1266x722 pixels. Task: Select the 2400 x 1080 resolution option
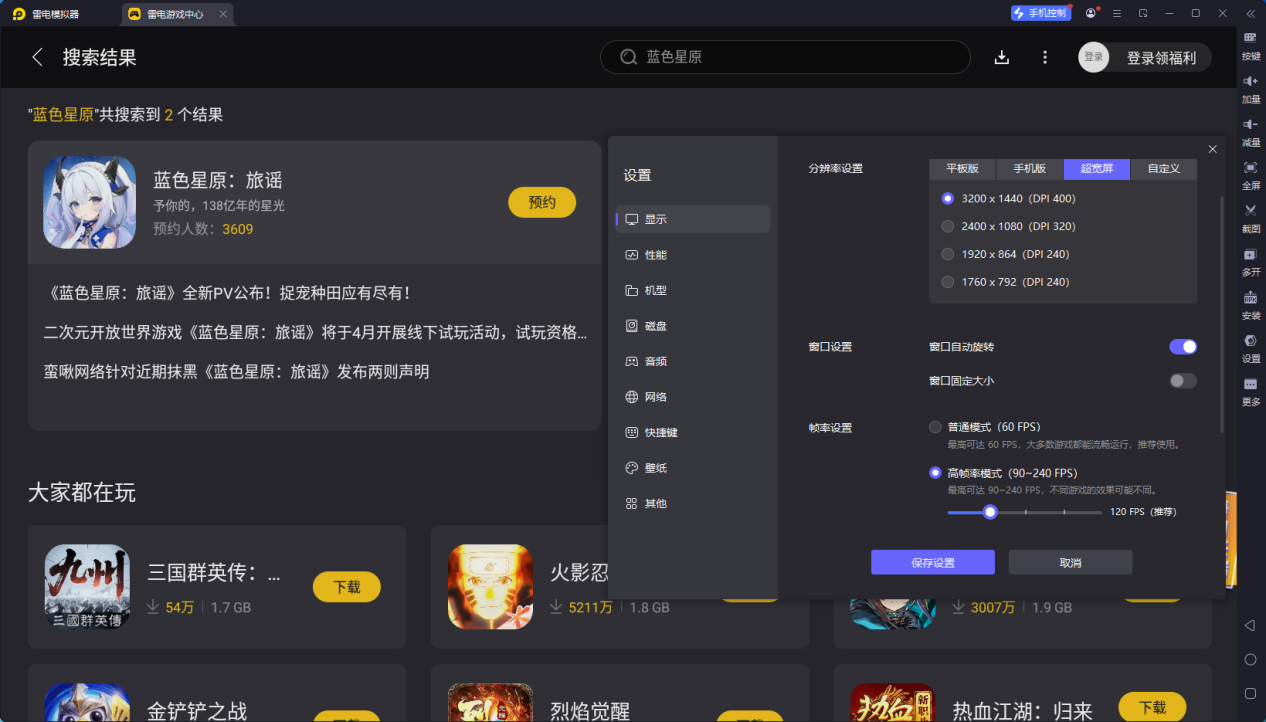[x=948, y=226]
